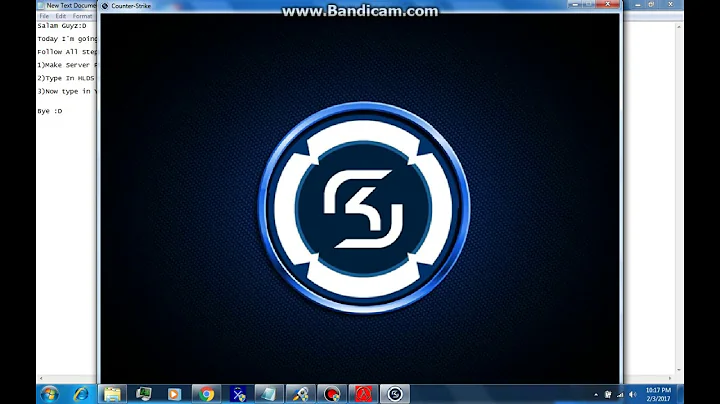
Task: Switch to the Notepad taskbar icon
Action: (x=269, y=394)
